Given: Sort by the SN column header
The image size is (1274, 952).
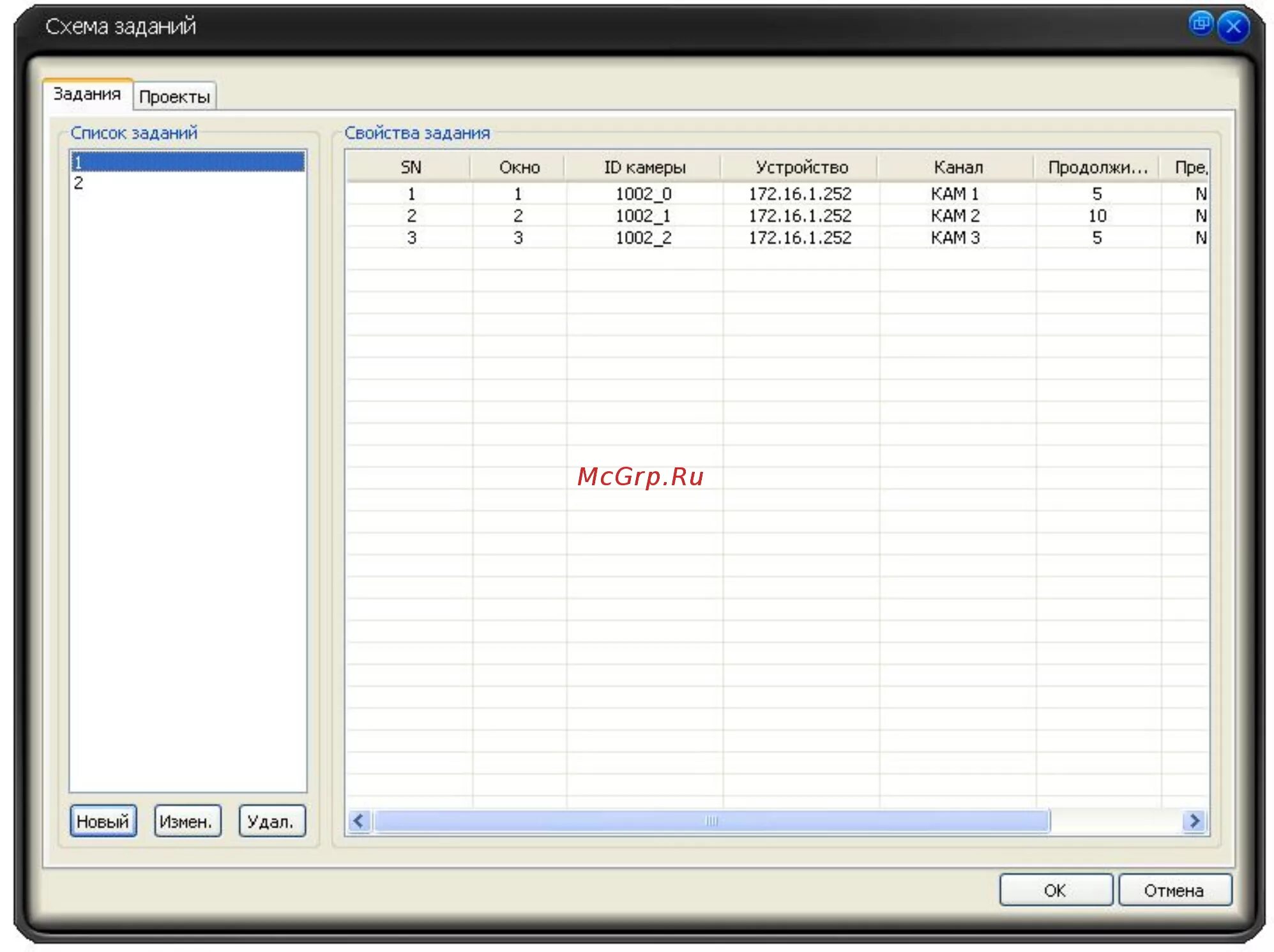Looking at the screenshot, I should pos(410,167).
